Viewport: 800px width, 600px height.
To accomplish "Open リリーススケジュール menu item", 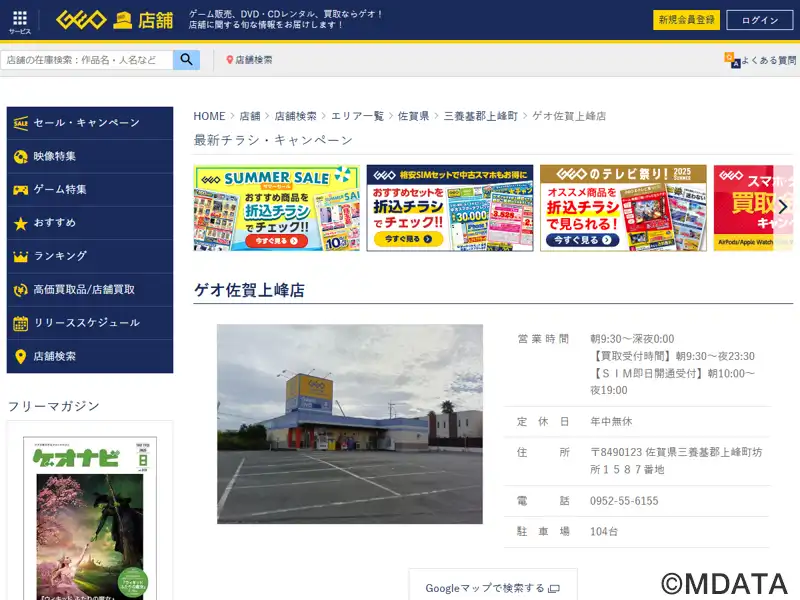I will (90, 323).
